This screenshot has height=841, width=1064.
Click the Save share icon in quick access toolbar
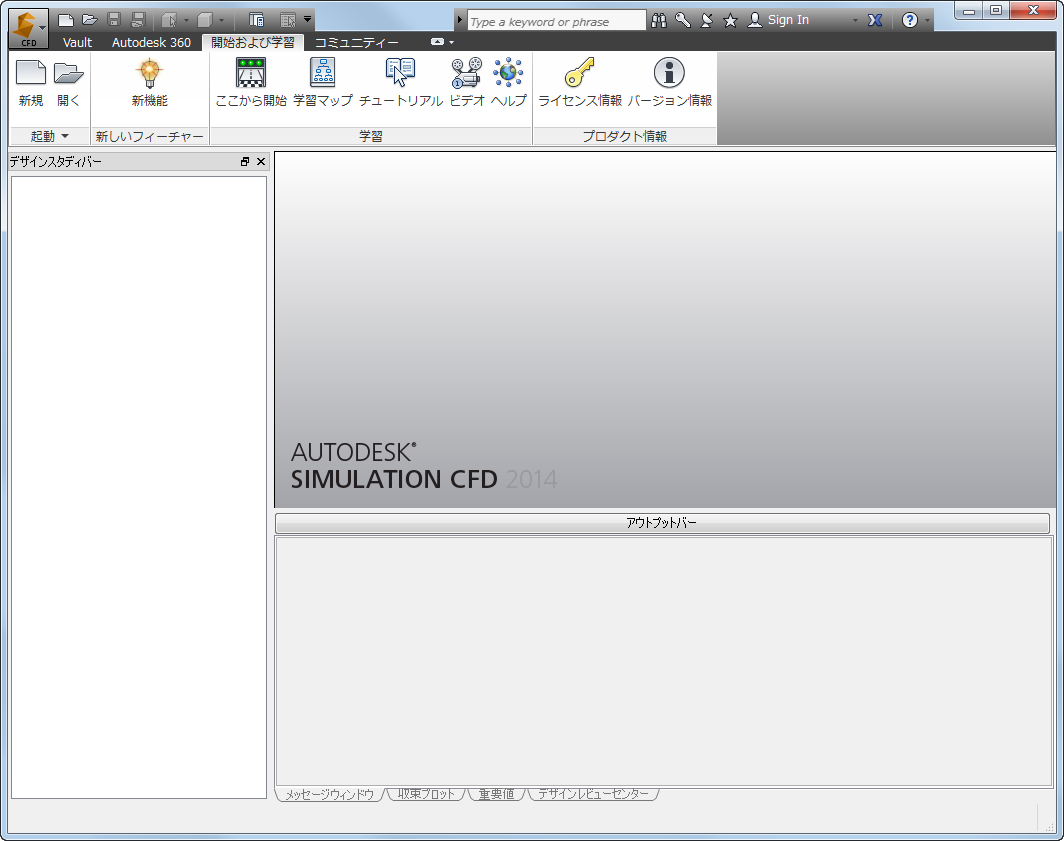pos(138,20)
